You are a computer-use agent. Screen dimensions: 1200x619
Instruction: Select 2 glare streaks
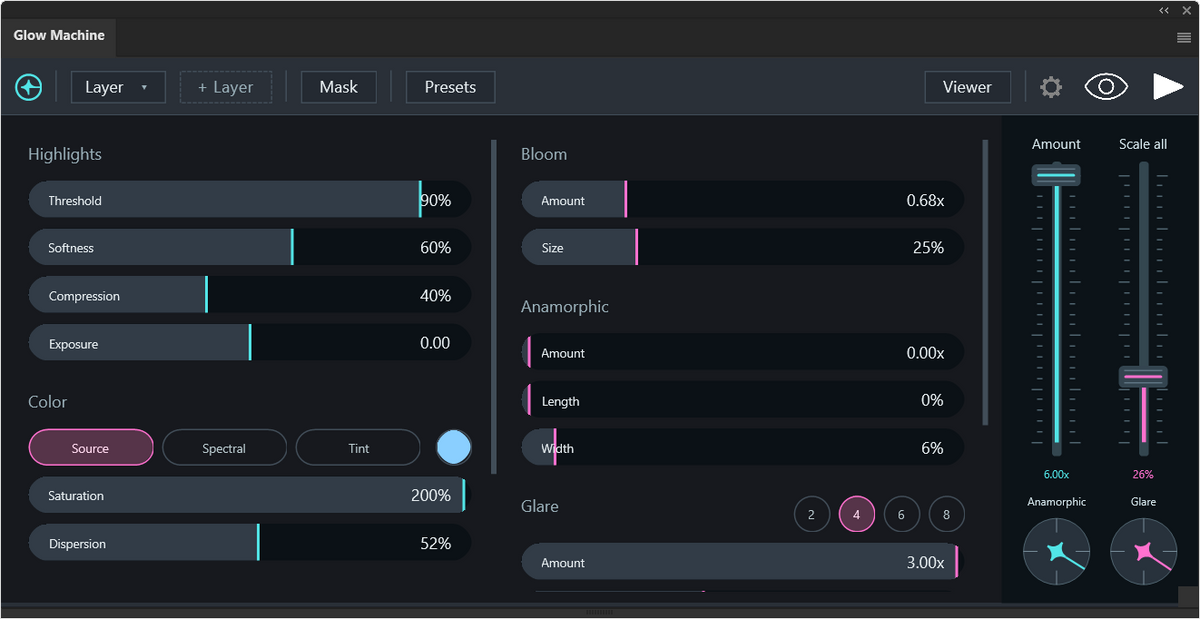pos(811,515)
